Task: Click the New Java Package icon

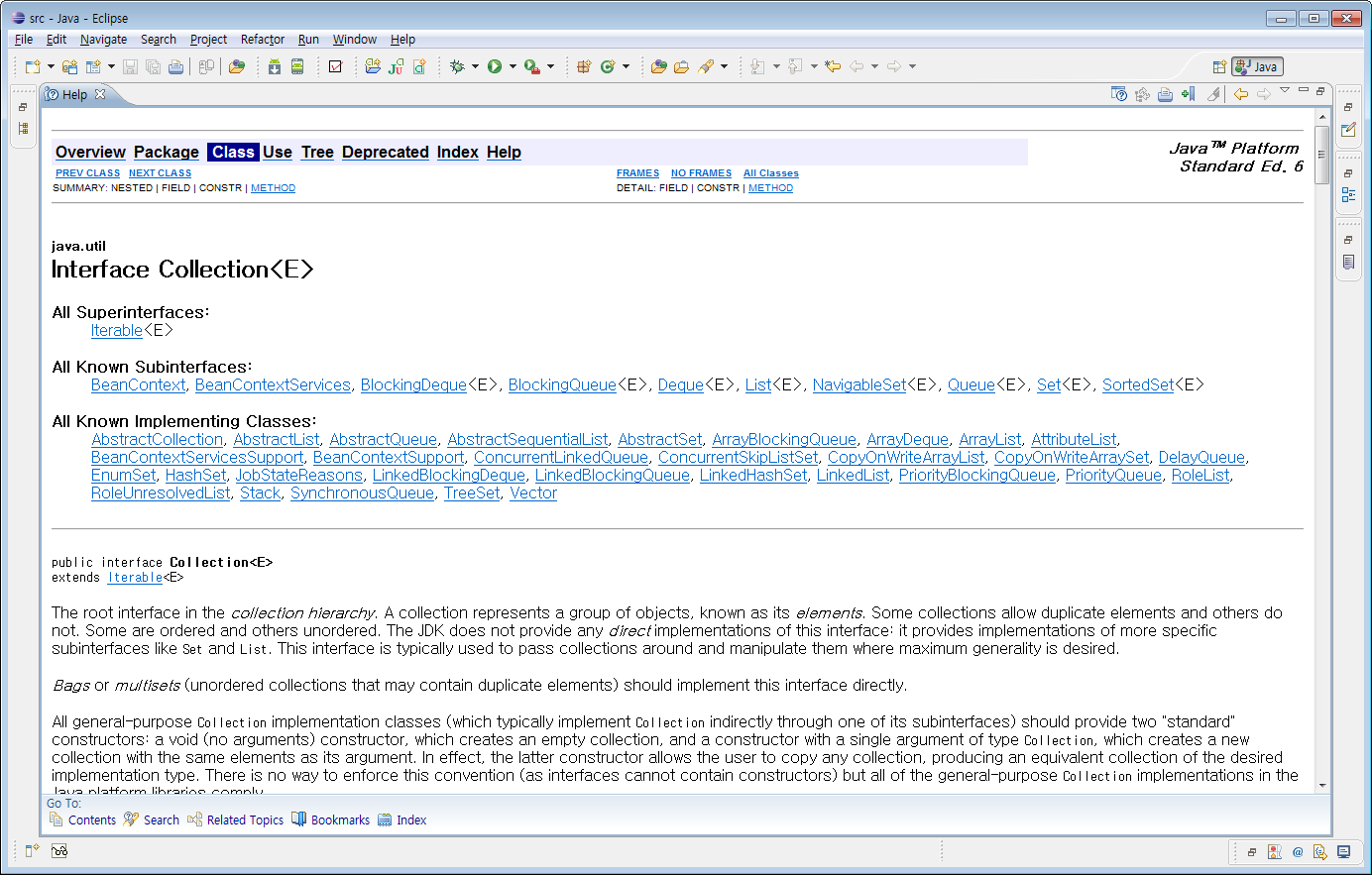Action: click(584, 66)
